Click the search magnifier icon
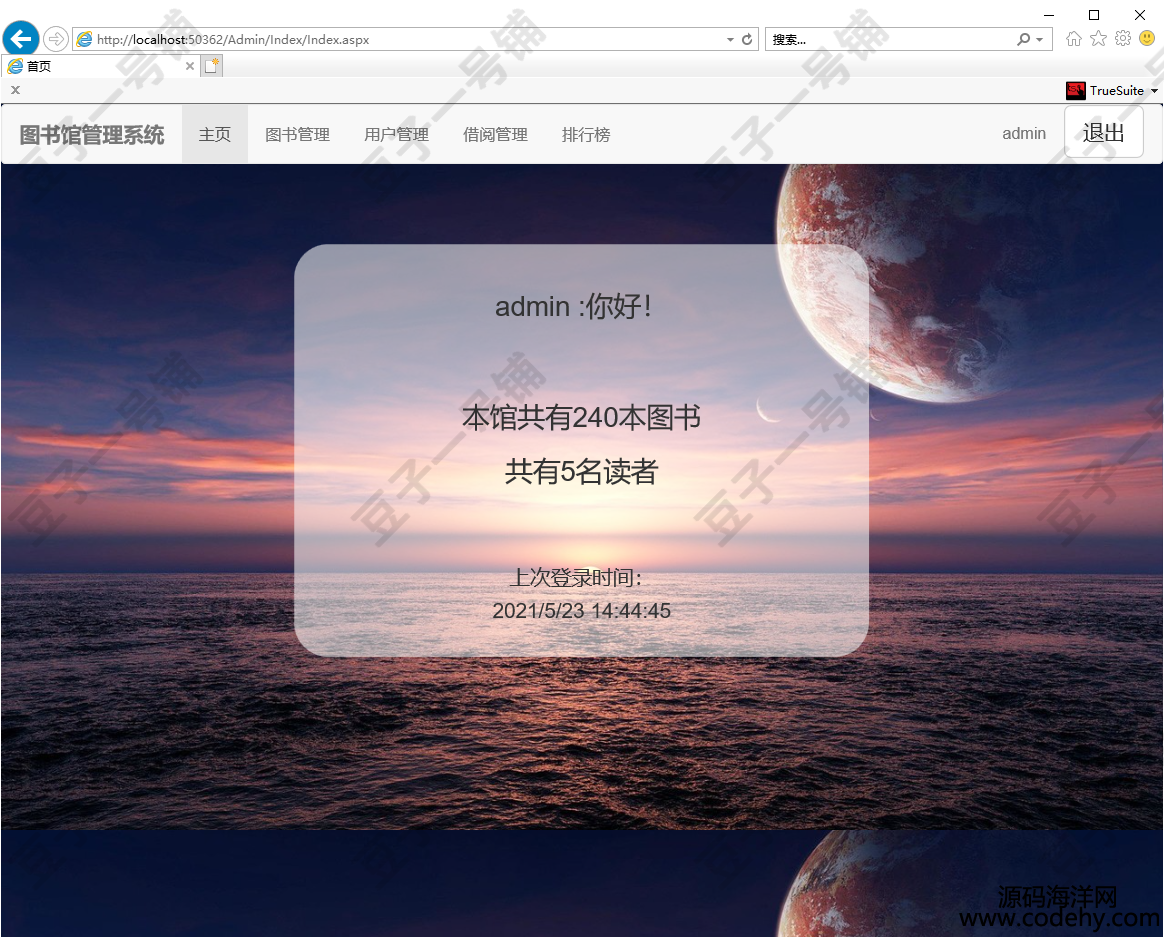The width and height of the screenshot is (1164, 938). click(1024, 39)
